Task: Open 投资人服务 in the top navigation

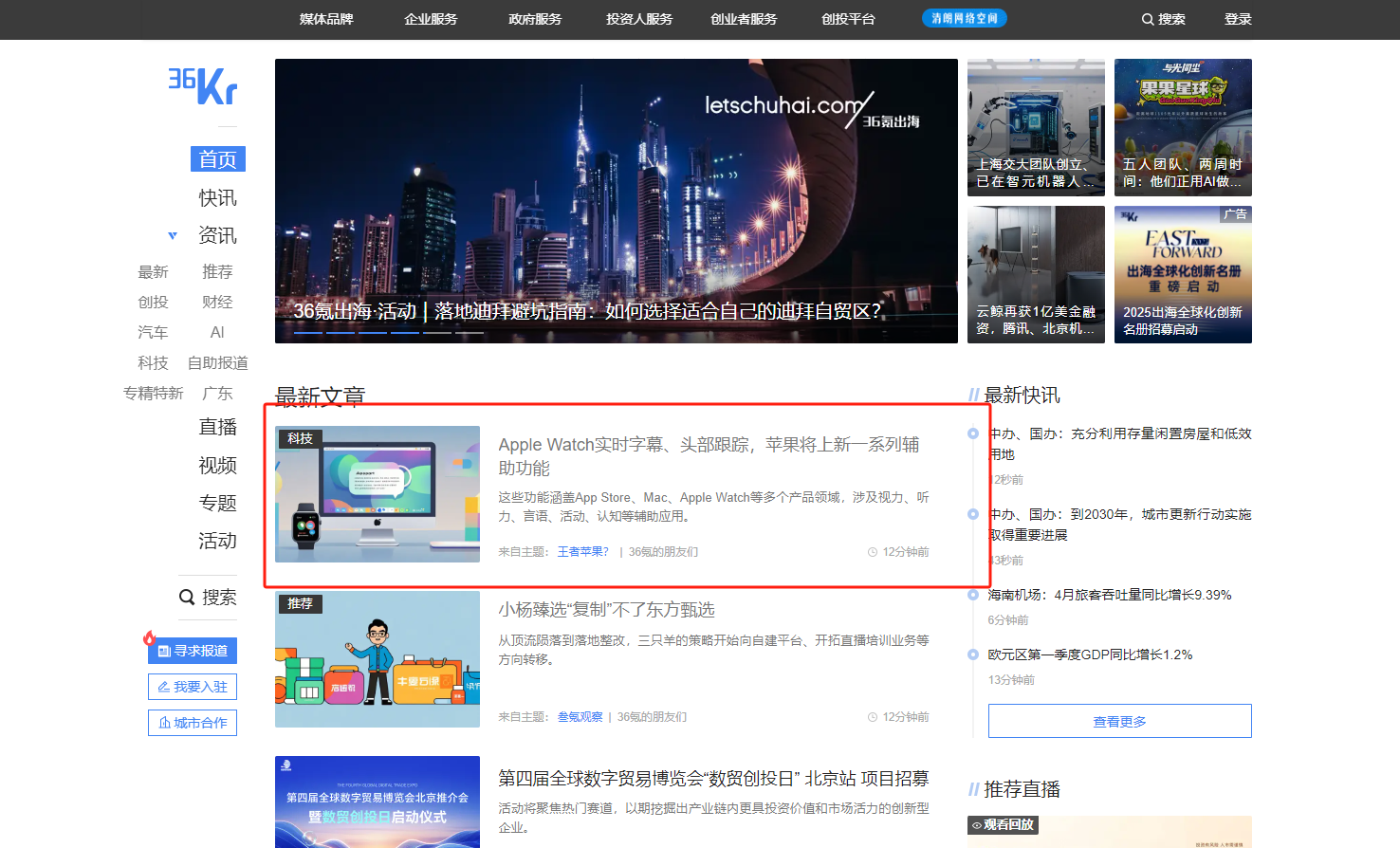Action: click(639, 19)
